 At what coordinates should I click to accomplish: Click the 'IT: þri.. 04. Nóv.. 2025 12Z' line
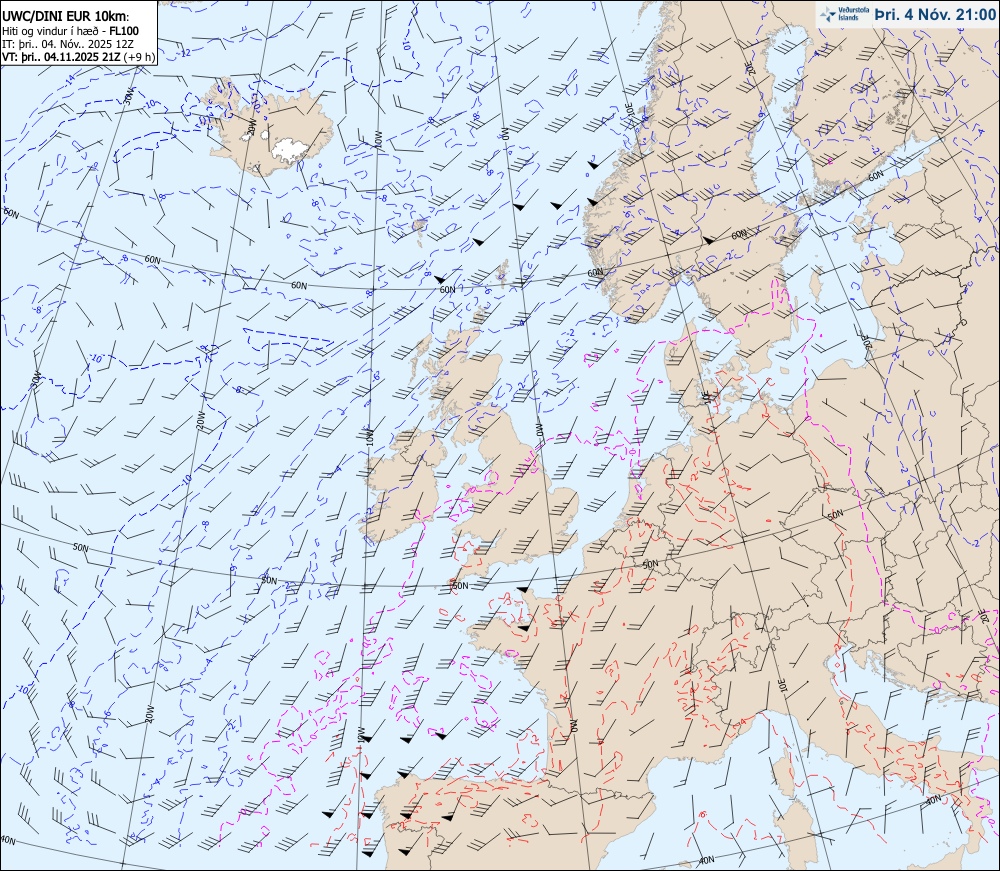(x=68, y=44)
